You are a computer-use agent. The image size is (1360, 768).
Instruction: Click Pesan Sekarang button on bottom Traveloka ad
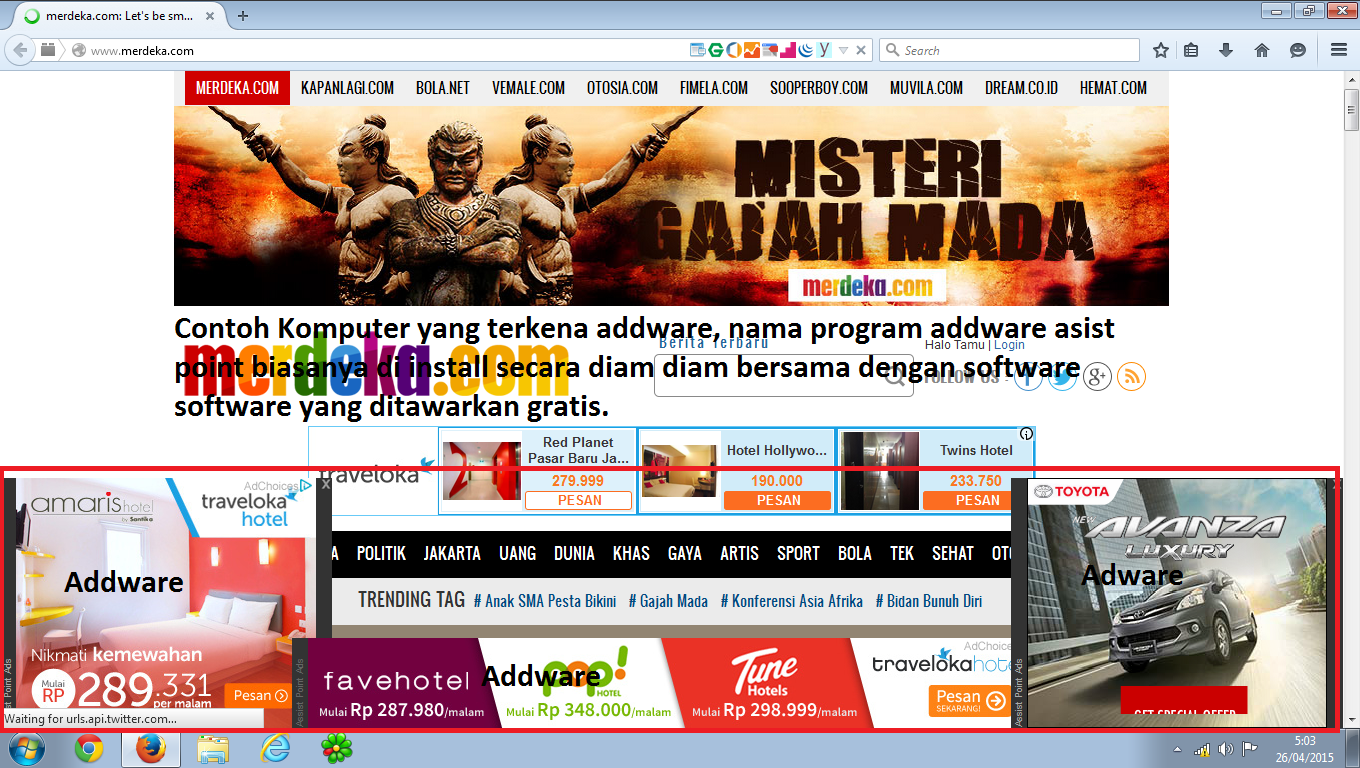969,700
